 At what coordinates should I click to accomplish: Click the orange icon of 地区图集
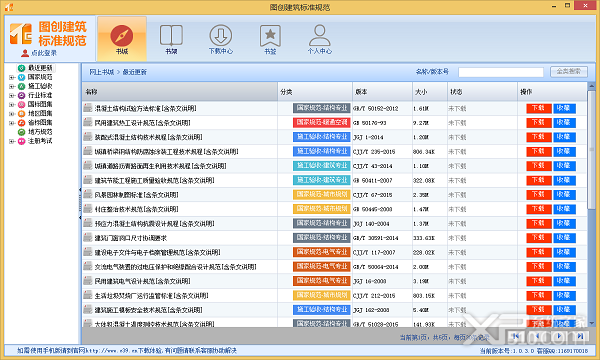pos(22,114)
